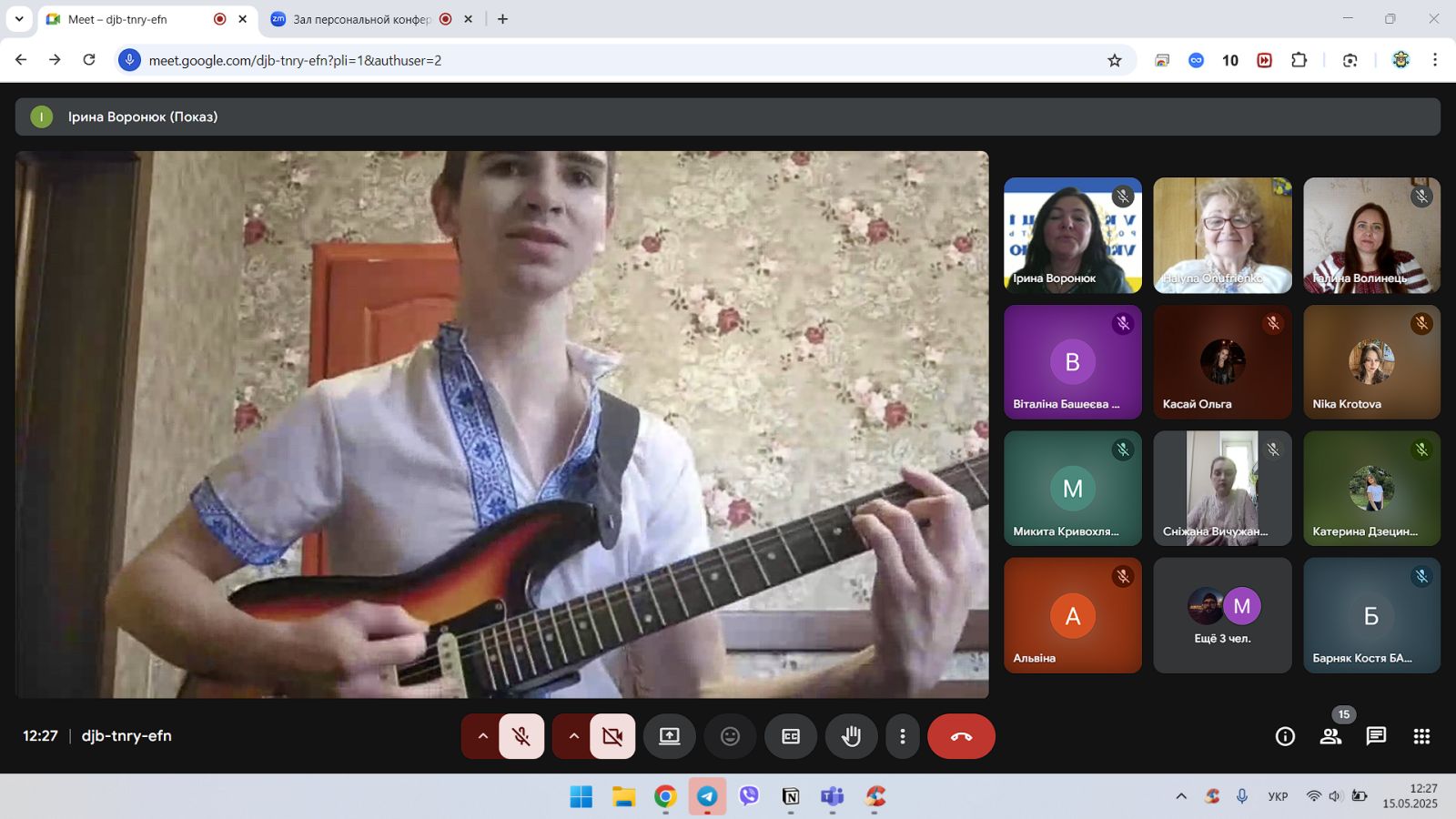Show the participants list
This screenshot has height=819, width=1456.
point(1330,736)
